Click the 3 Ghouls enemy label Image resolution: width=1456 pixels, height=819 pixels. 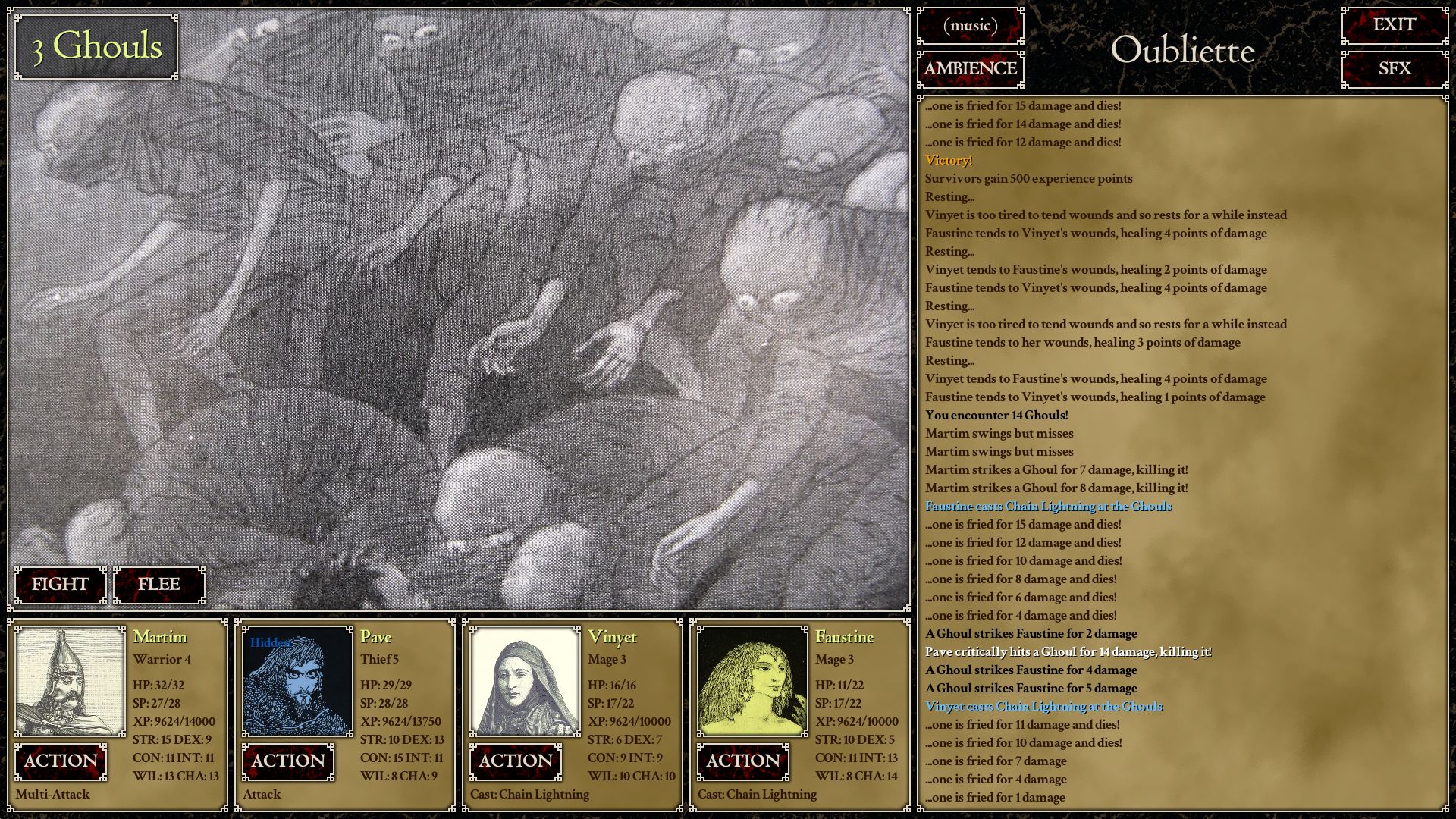point(96,46)
